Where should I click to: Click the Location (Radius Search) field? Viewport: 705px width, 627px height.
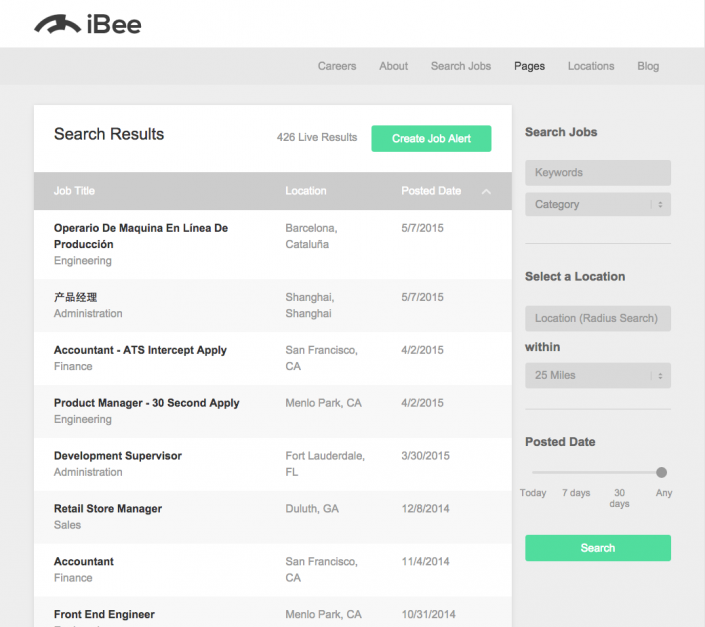[597, 318]
